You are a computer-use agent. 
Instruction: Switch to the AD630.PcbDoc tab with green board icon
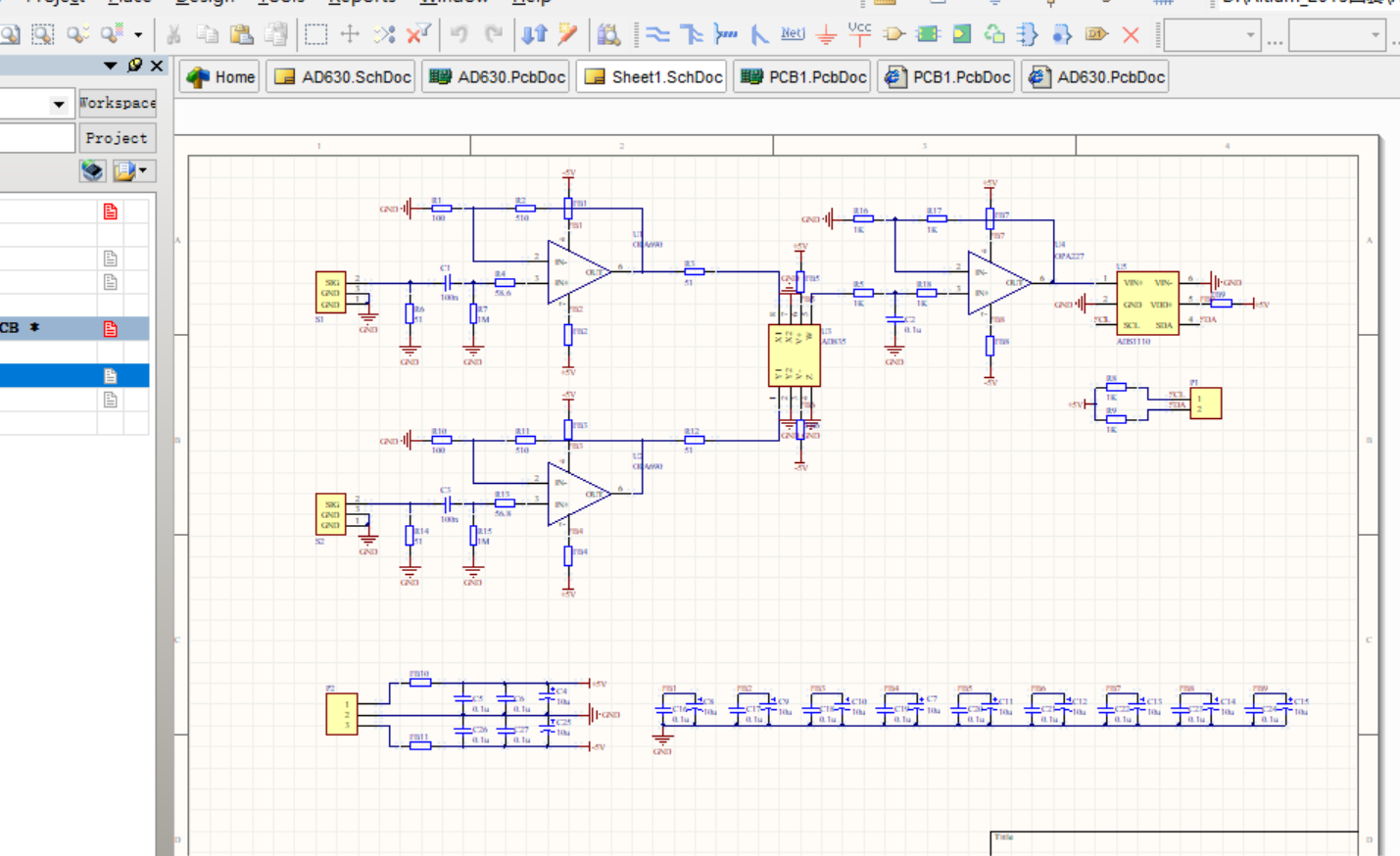(497, 76)
